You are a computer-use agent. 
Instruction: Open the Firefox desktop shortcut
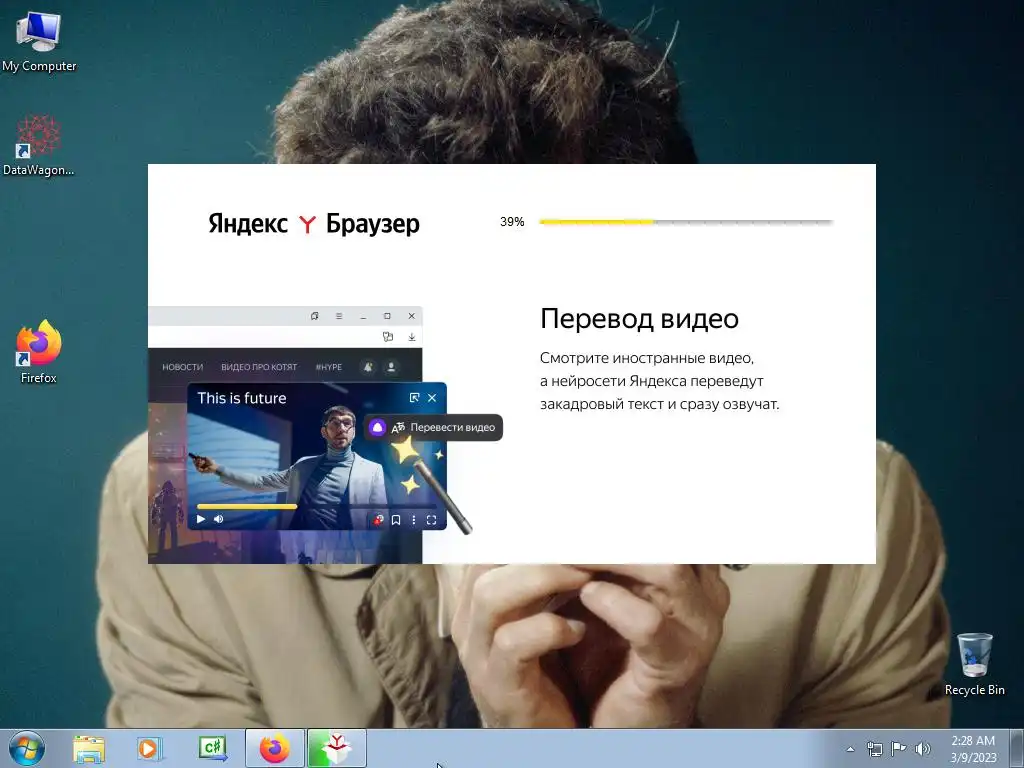(x=39, y=351)
